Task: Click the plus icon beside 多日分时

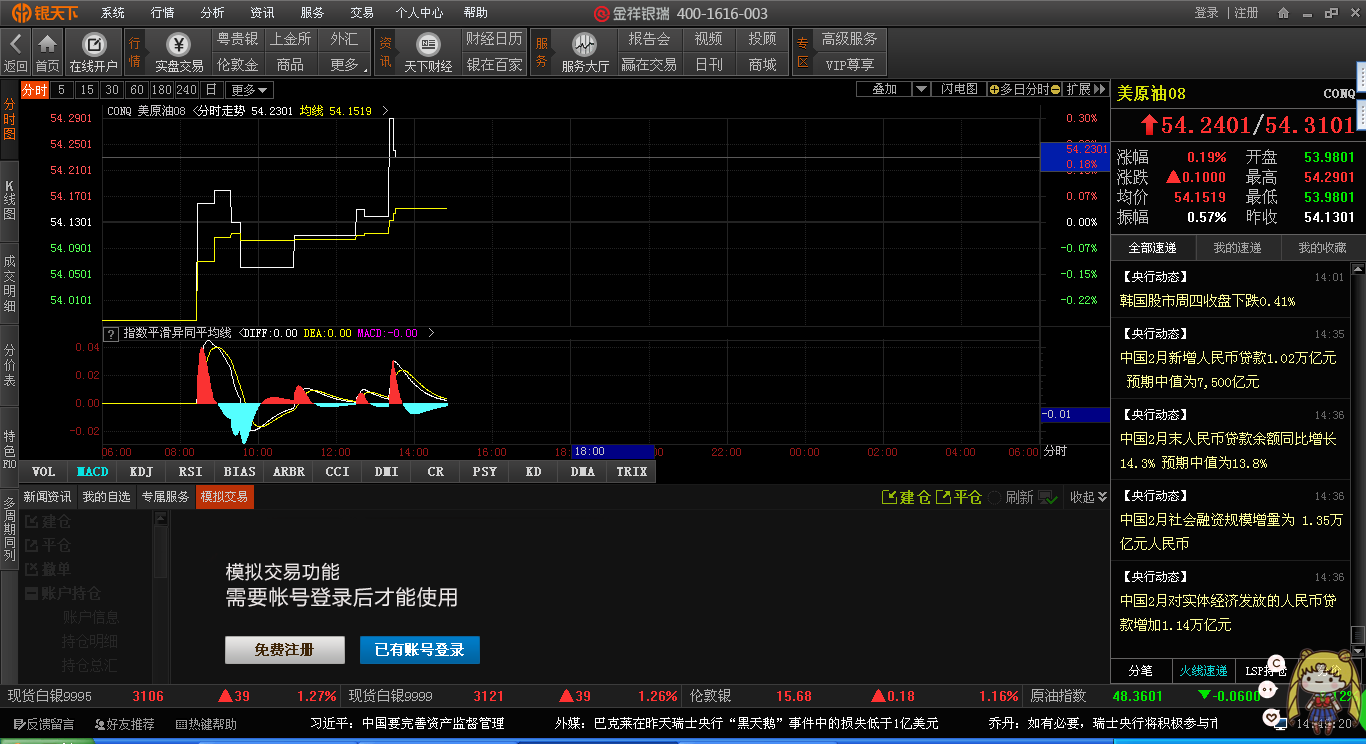Action: (x=994, y=89)
